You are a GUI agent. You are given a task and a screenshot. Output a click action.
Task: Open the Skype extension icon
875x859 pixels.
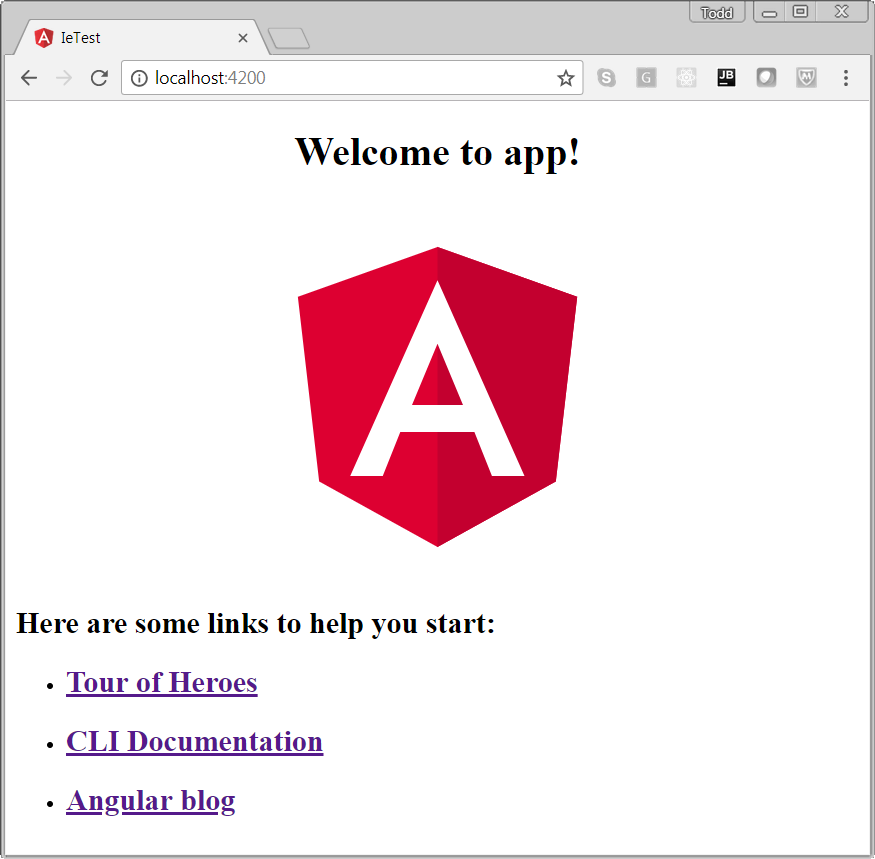(606, 78)
